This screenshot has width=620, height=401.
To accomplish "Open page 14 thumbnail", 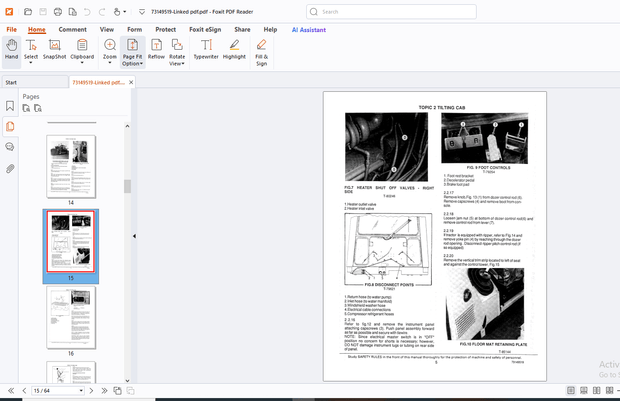I will point(71,166).
